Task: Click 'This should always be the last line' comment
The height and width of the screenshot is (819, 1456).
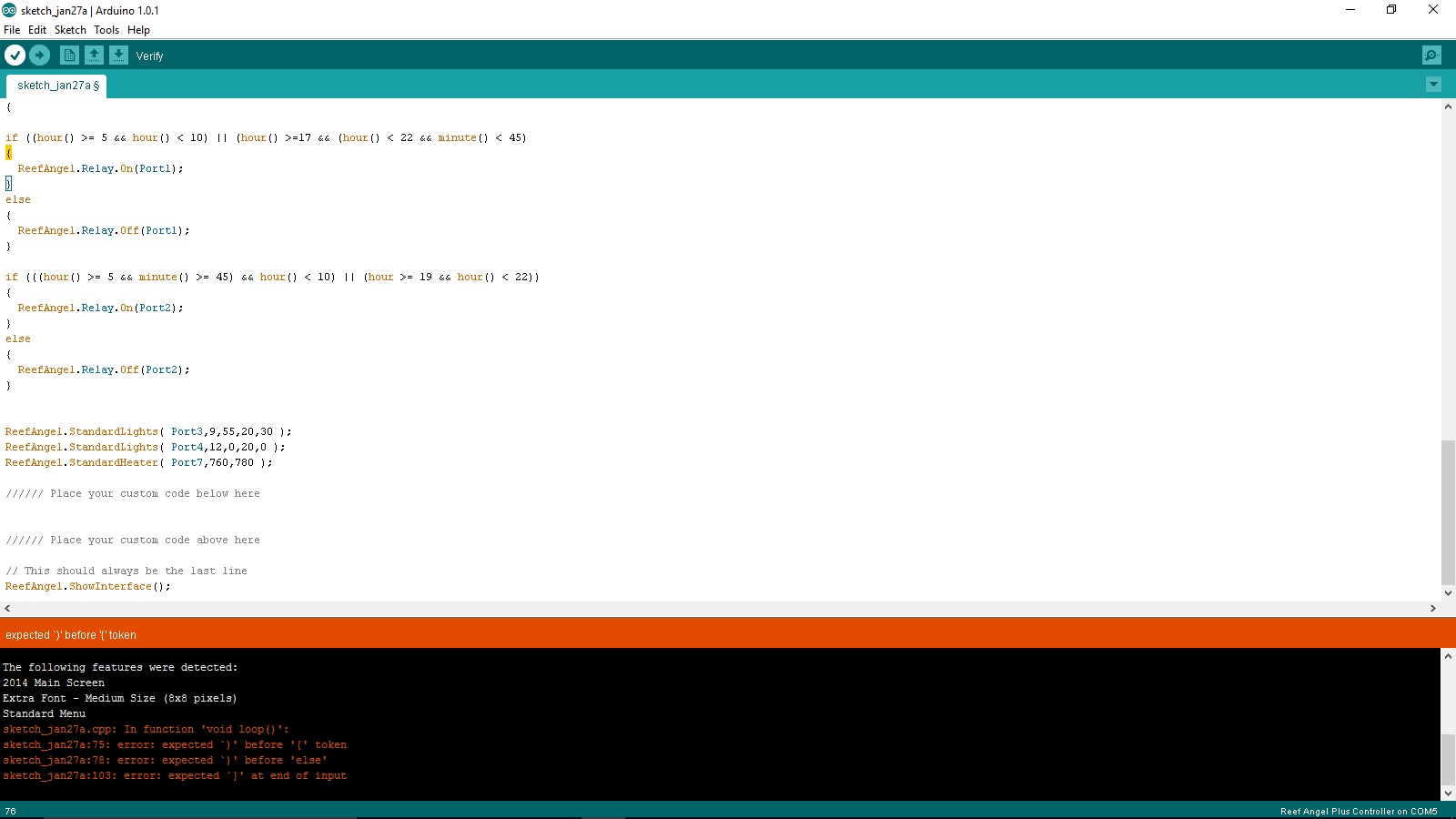Action: 126,571
